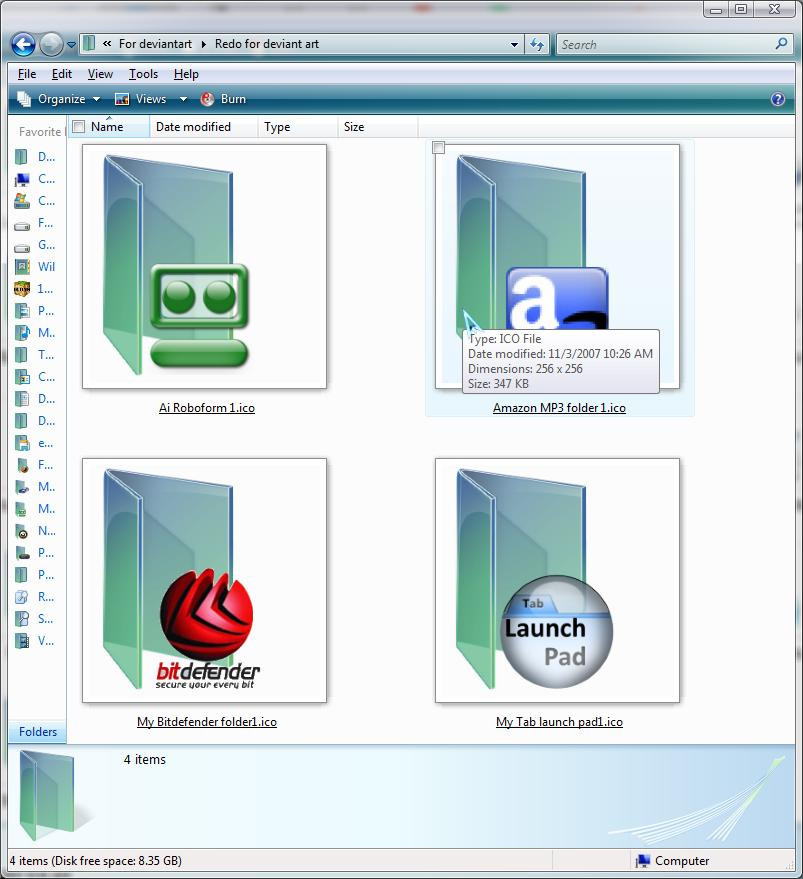803x879 pixels.
Task: Open the Help menu
Action: [x=186, y=74]
